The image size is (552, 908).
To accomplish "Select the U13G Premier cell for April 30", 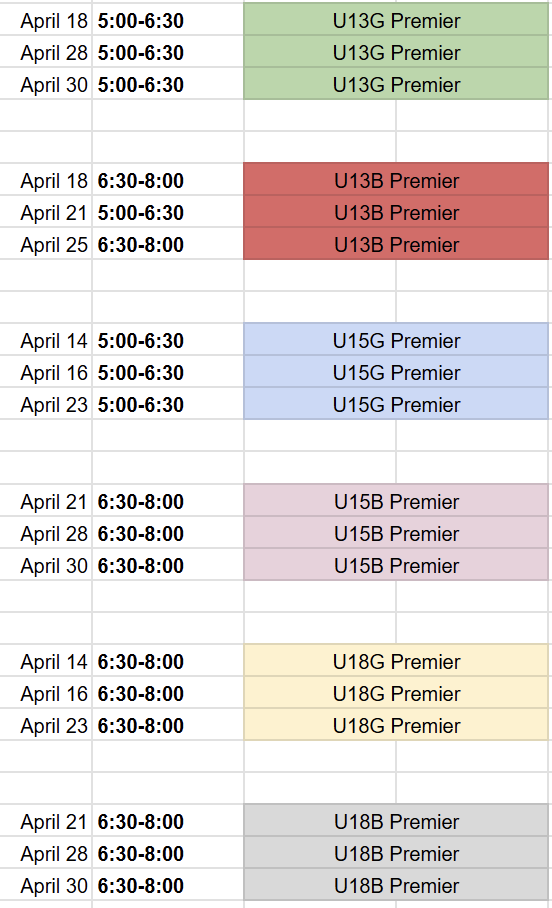I will (396, 85).
